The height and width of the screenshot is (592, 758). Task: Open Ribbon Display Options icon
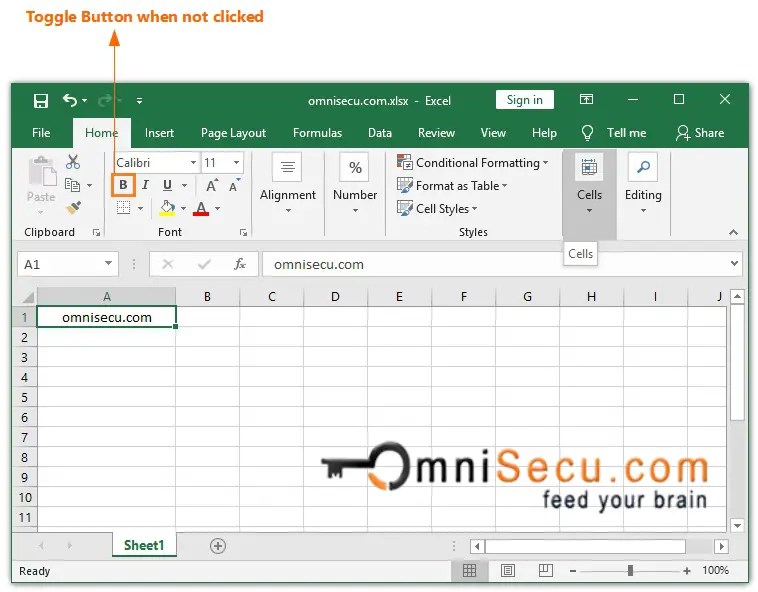[x=586, y=100]
